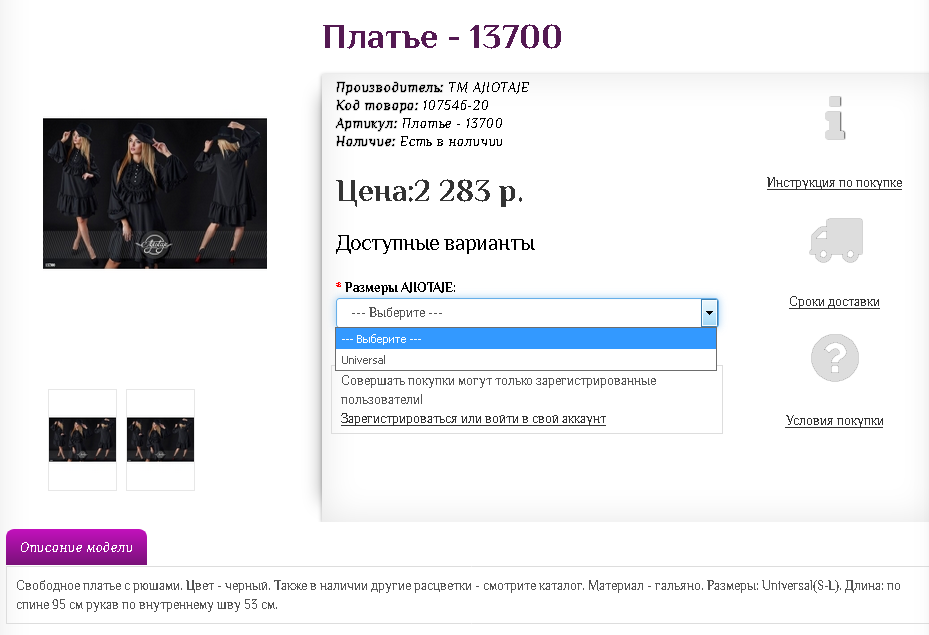Follow 'Зарегистрироваться или войти в свой аккаунт' link

(x=473, y=418)
